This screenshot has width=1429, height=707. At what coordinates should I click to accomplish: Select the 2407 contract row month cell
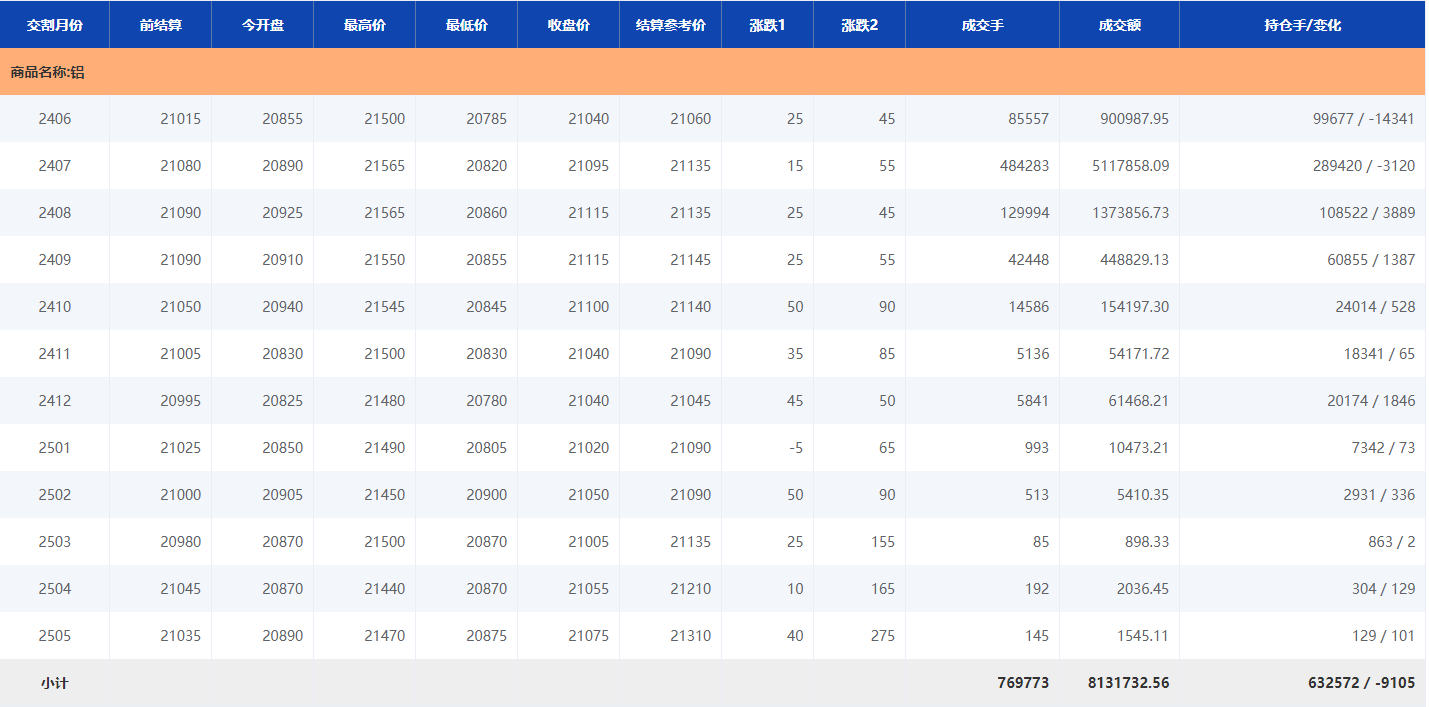click(55, 166)
